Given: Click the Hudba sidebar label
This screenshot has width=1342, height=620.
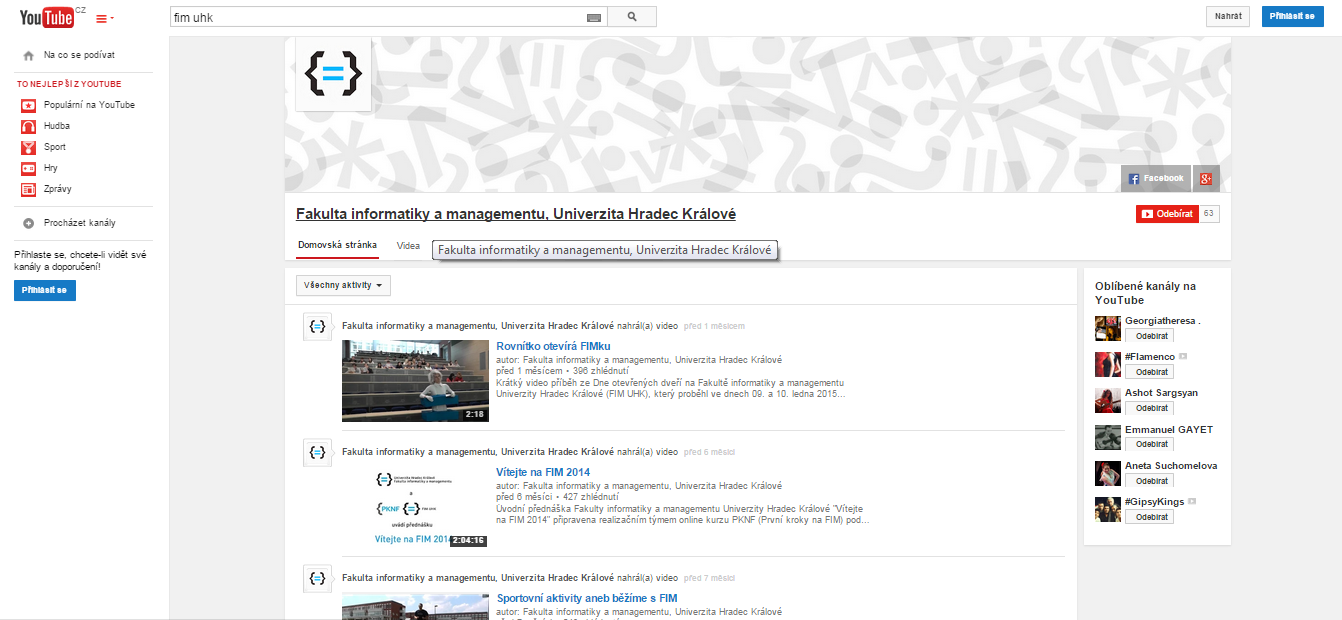Looking at the screenshot, I should (x=57, y=126).
